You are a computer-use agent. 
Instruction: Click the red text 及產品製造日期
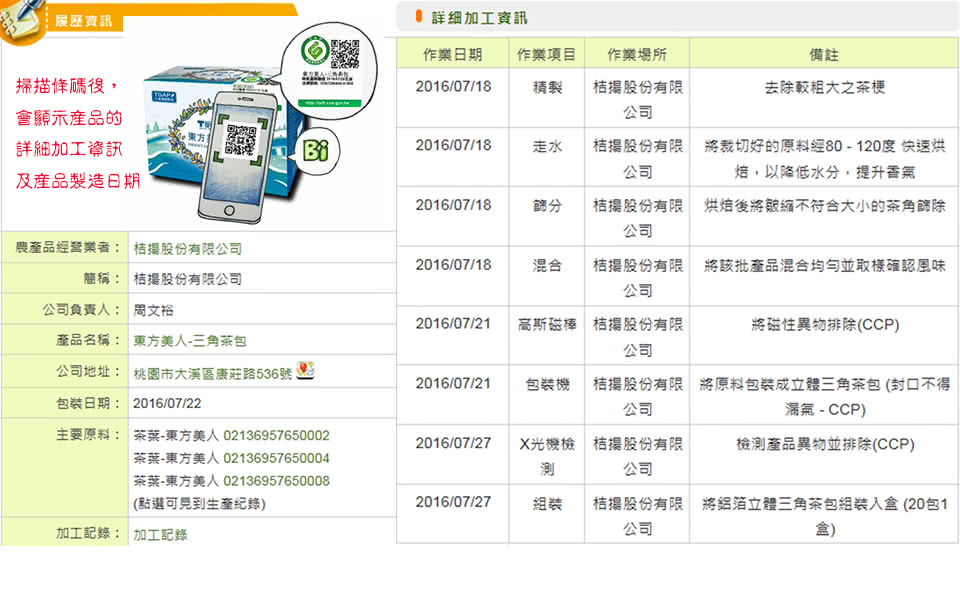coord(78,181)
